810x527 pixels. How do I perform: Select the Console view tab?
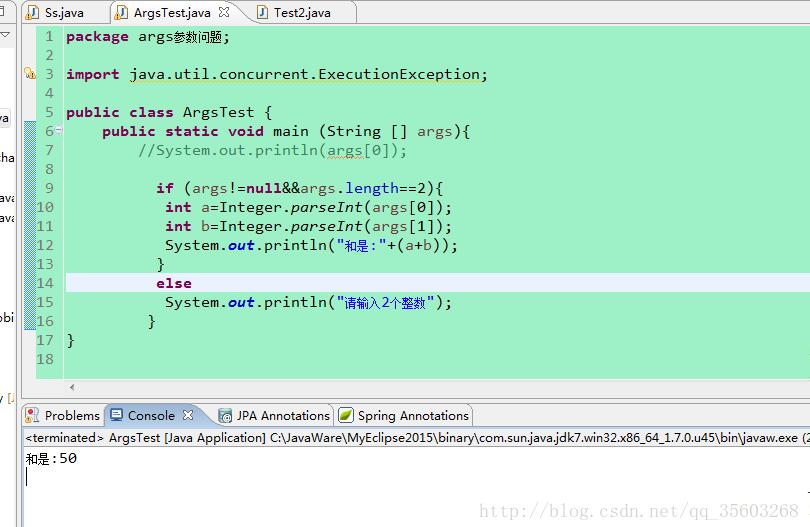tap(151, 415)
